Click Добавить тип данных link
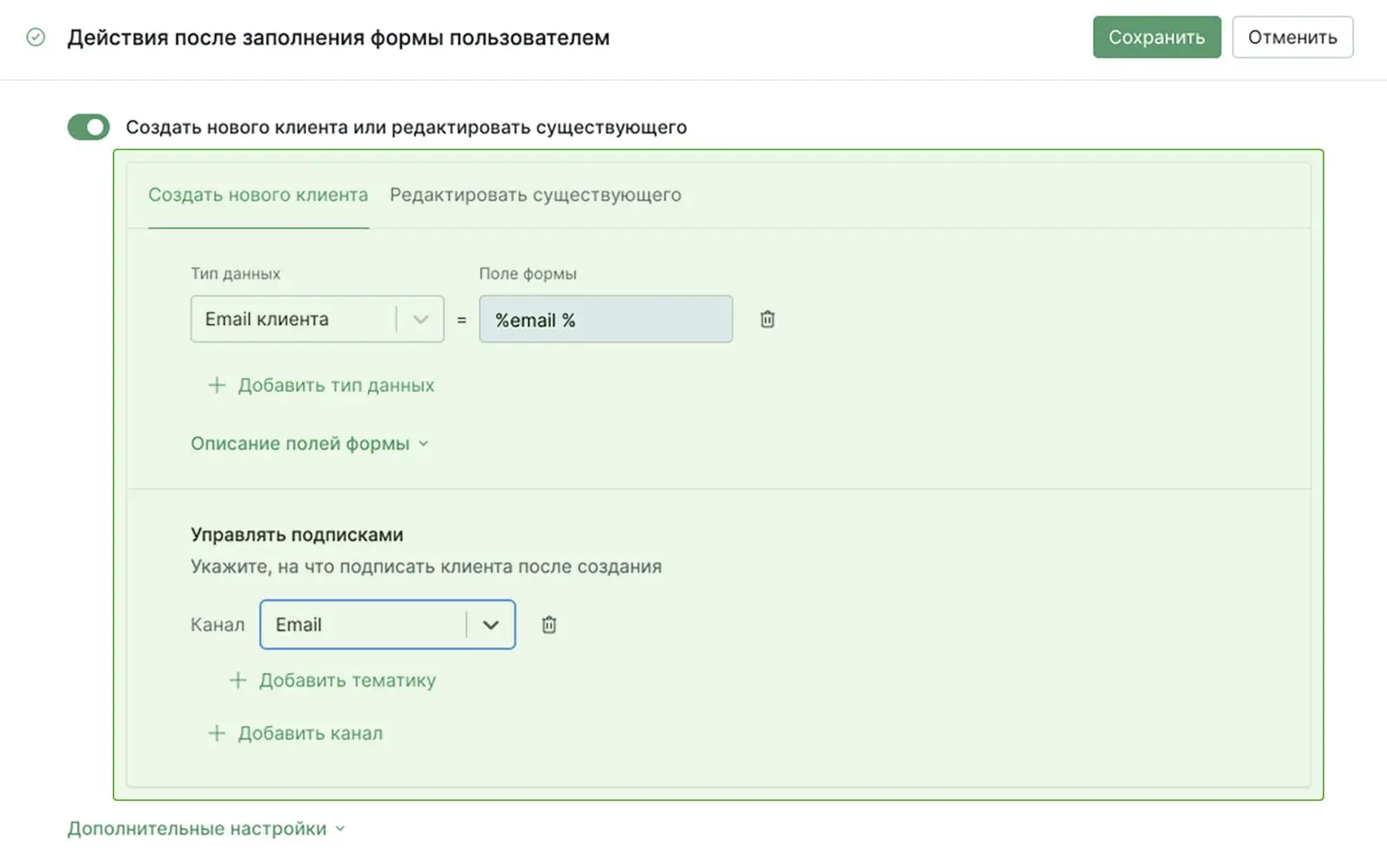Image resolution: width=1387 pixels, height=868 pixels. tap(336, 385)
